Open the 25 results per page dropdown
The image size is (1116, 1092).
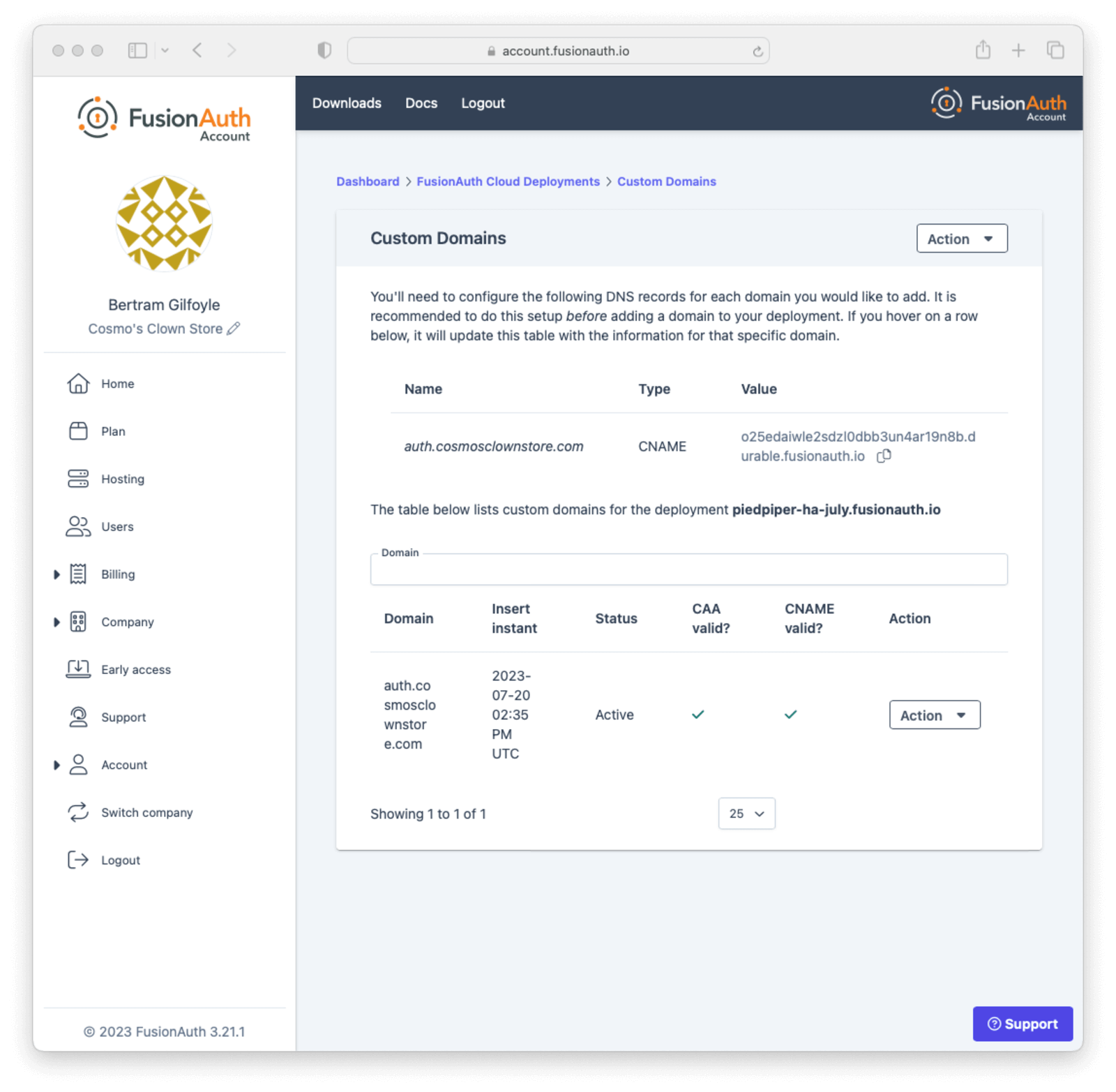(x=746, y=814)
